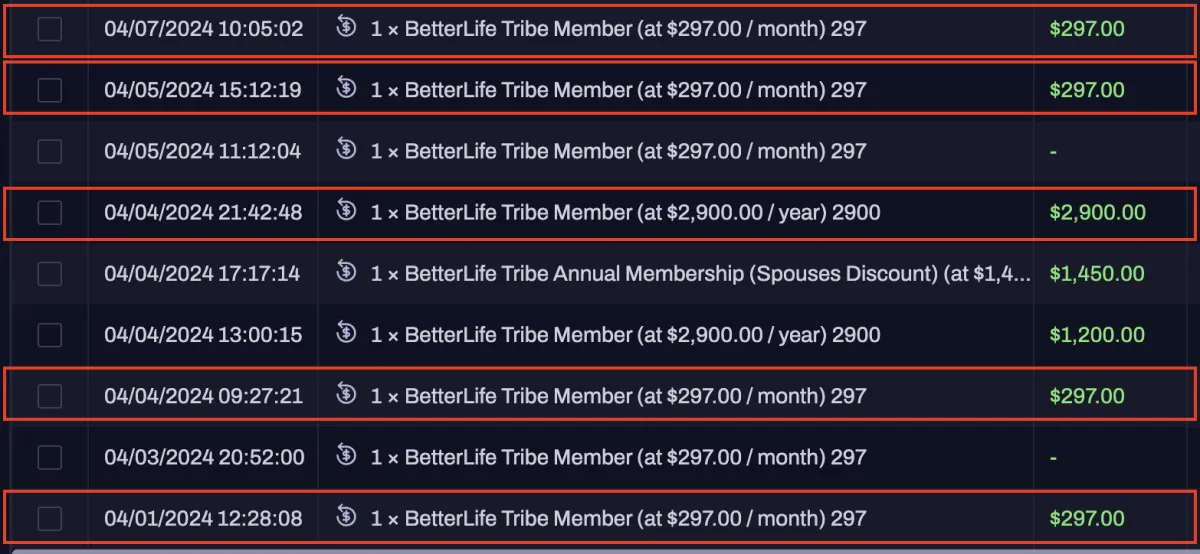The image size is (1200, 554).
Task: Click recurring icon on 04/04/2024 21:42:48 row
Action: [x=347, y=212]
